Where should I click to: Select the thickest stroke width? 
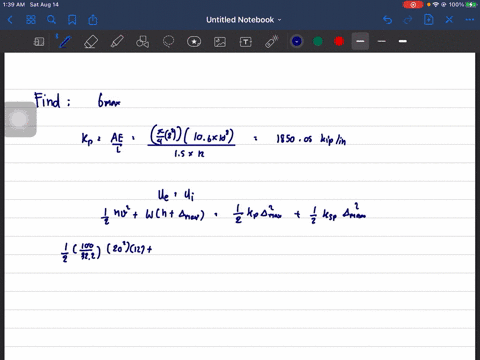(x=403, y=41)
